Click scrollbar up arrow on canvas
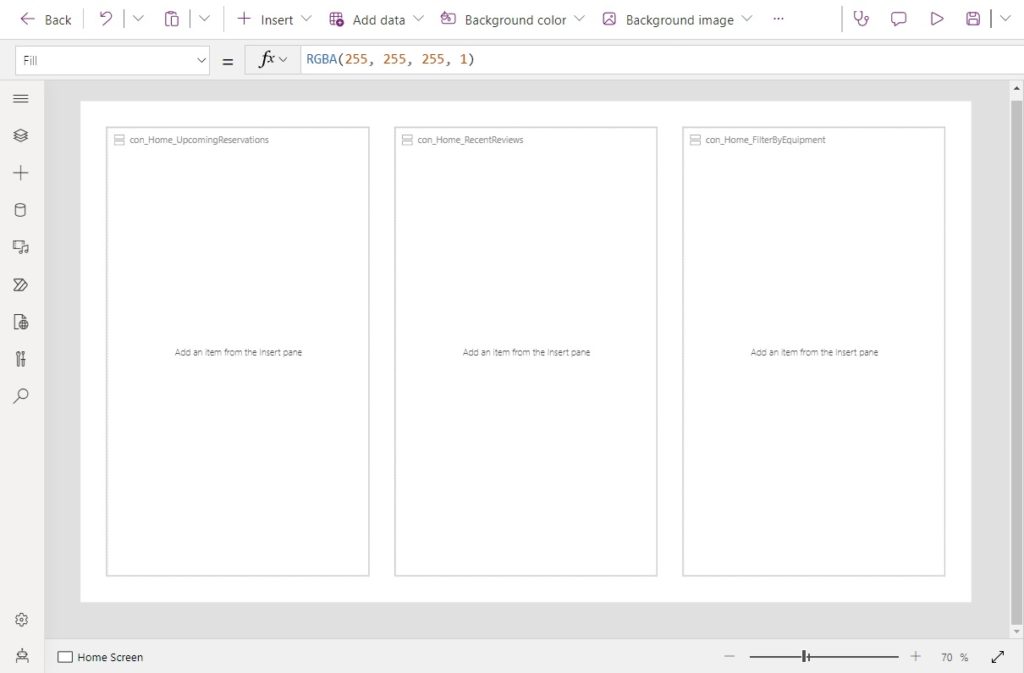The image size is (1024, 673). [x=1016, y=87]
